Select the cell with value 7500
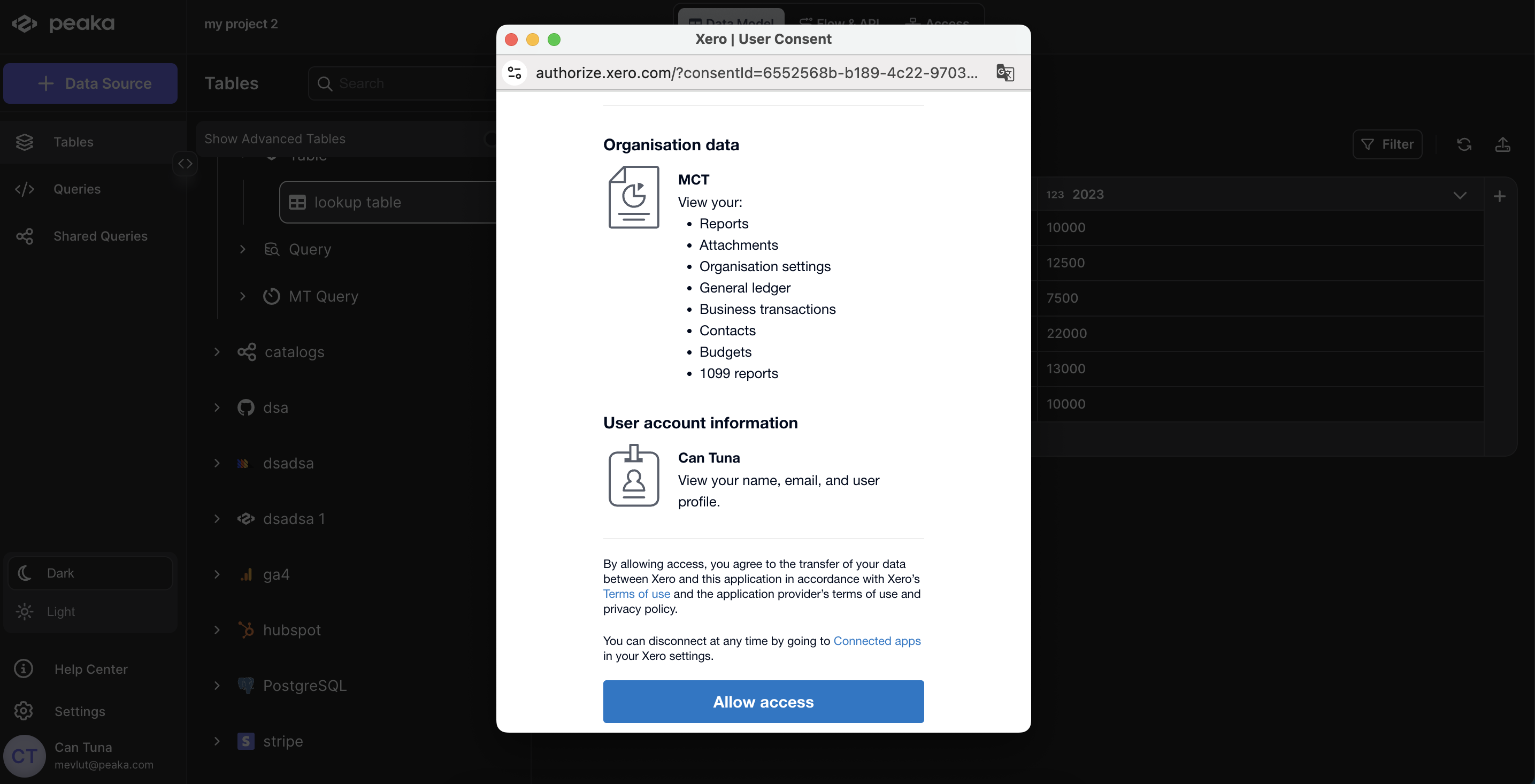 [1260, 298]
